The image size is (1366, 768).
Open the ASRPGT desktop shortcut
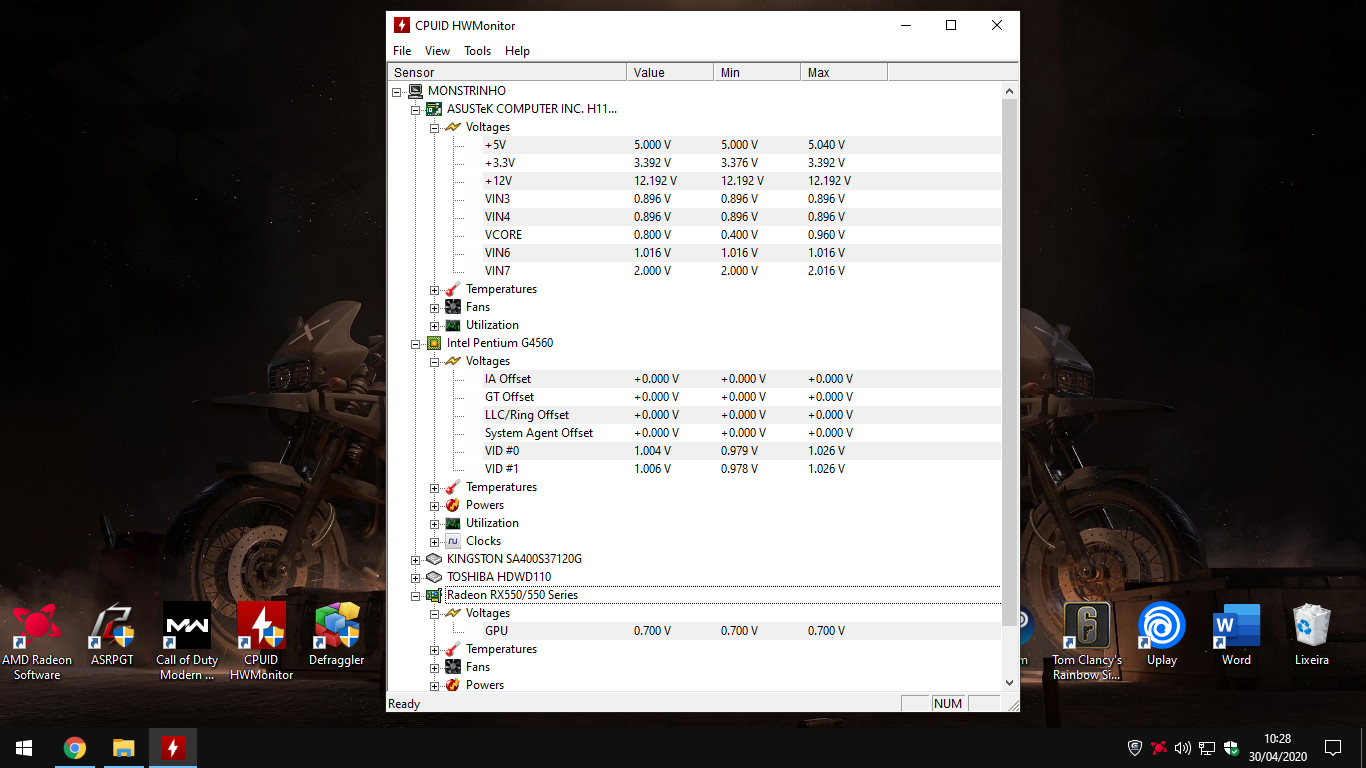tap(112, 635)
